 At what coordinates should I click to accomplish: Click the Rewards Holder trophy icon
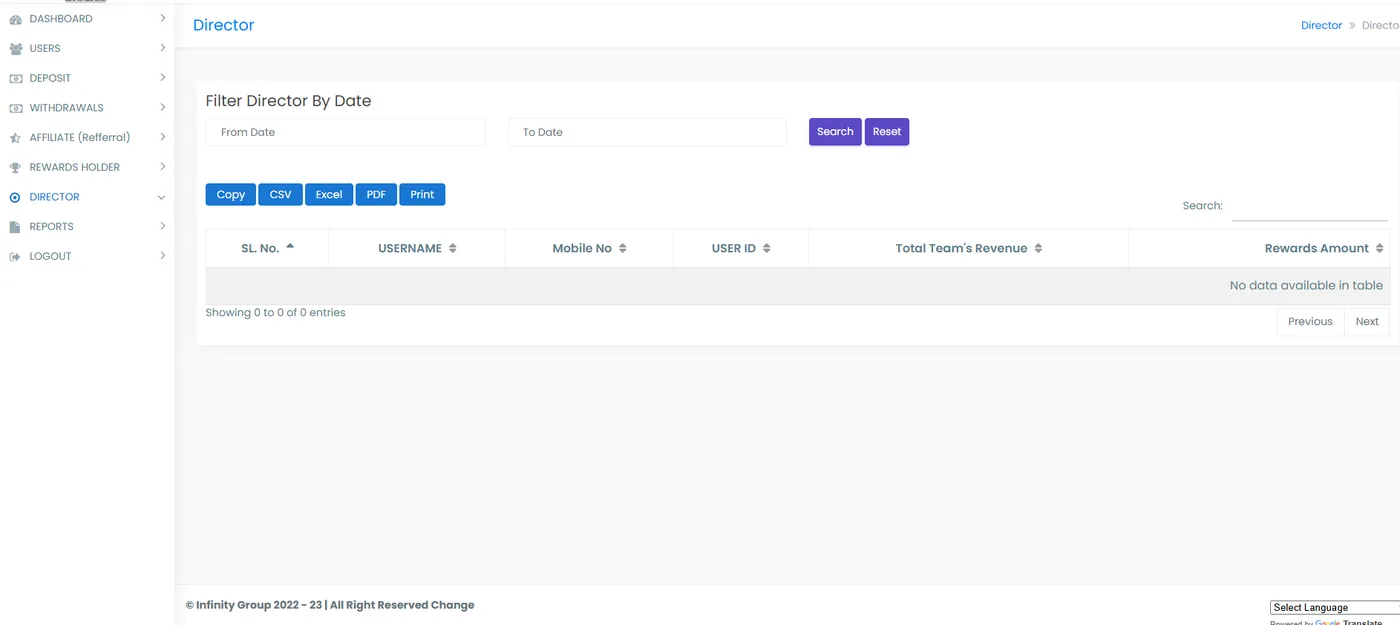[x=15, y=168]
